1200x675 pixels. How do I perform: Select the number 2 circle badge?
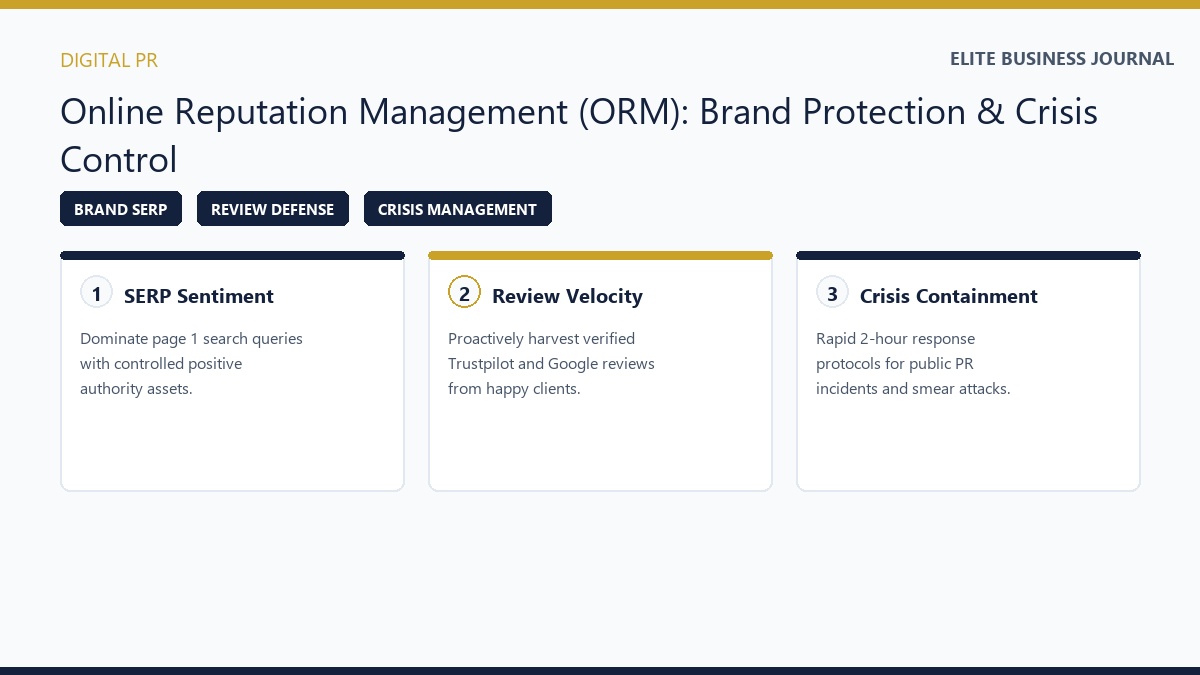pos(465,293)
